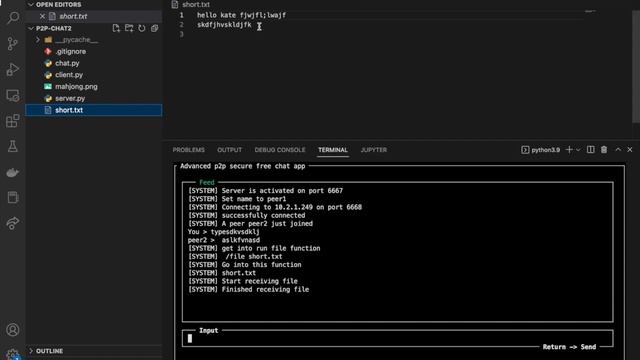Click the 'Start receiving file' system line
The image size is (640, 360).
point(243,281)
